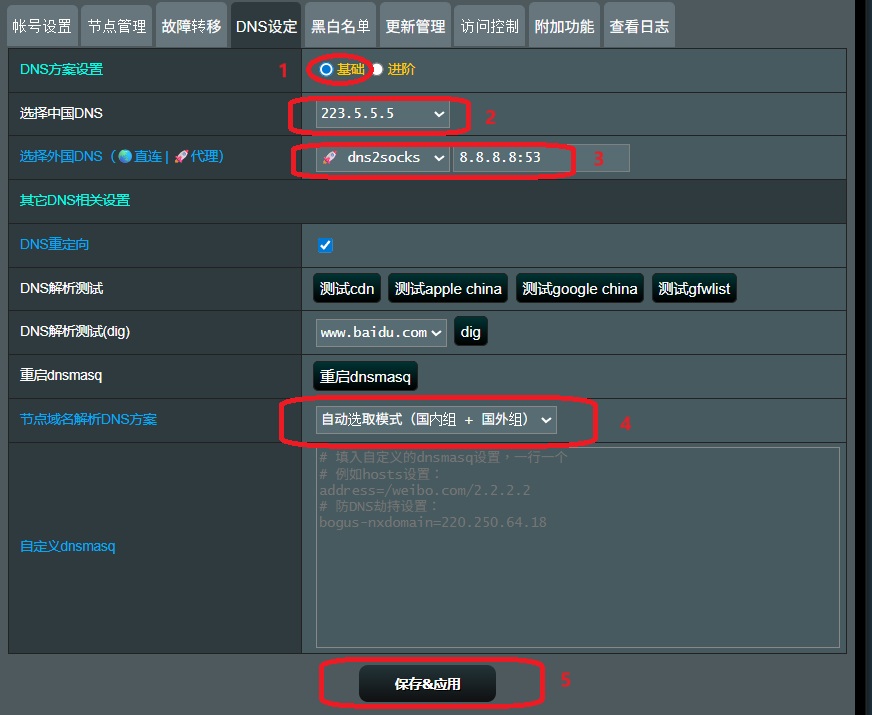
Task: Click the 保存&应用 button
Action: 427,684
